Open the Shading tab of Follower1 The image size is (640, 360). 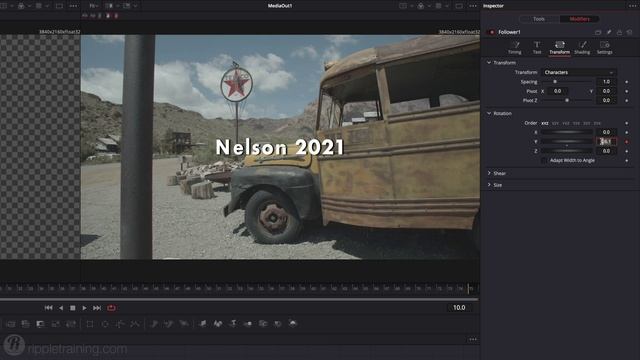(x=582, y=48)
